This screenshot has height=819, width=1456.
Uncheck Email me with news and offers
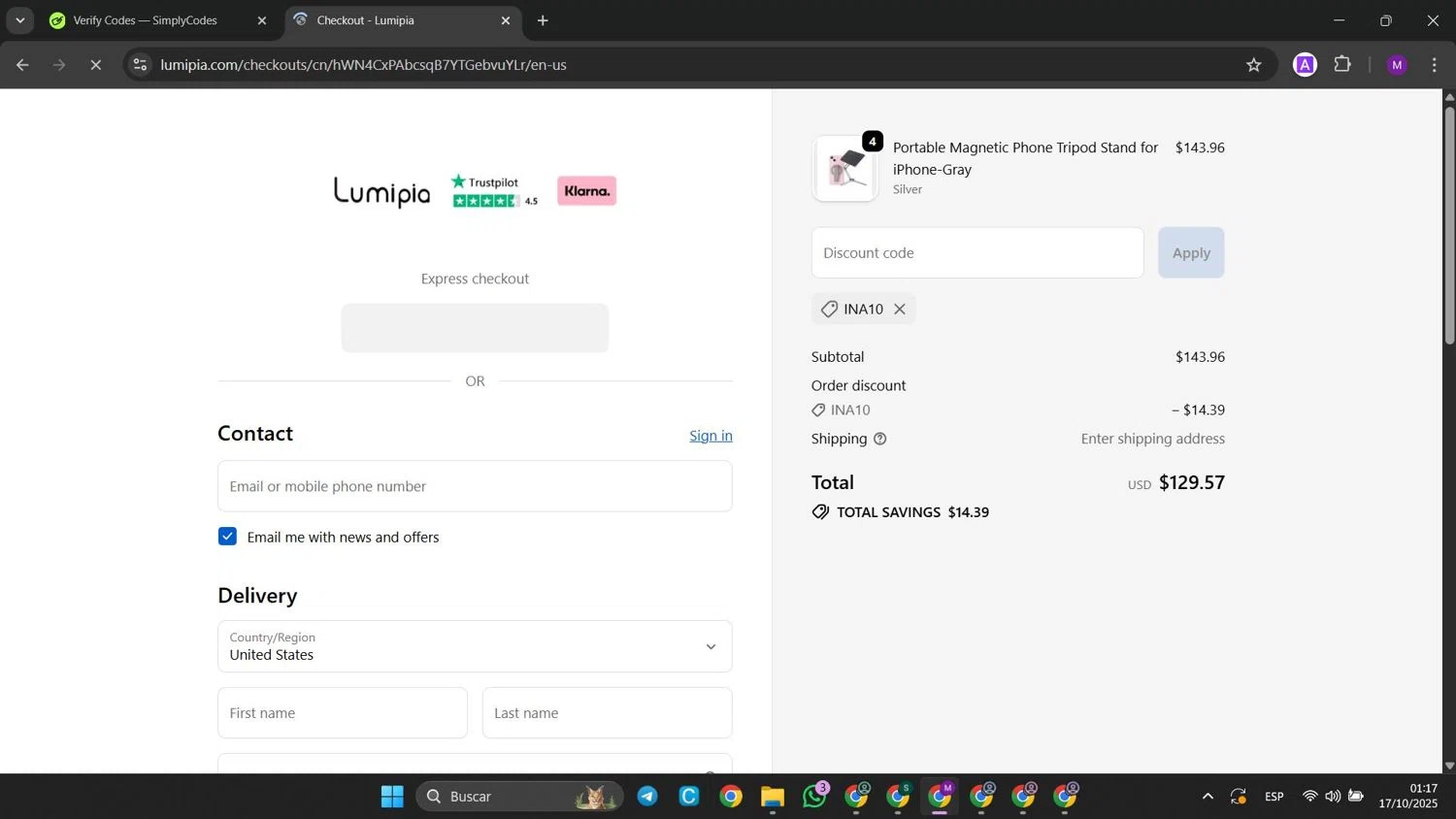click(x=227, y=537)
